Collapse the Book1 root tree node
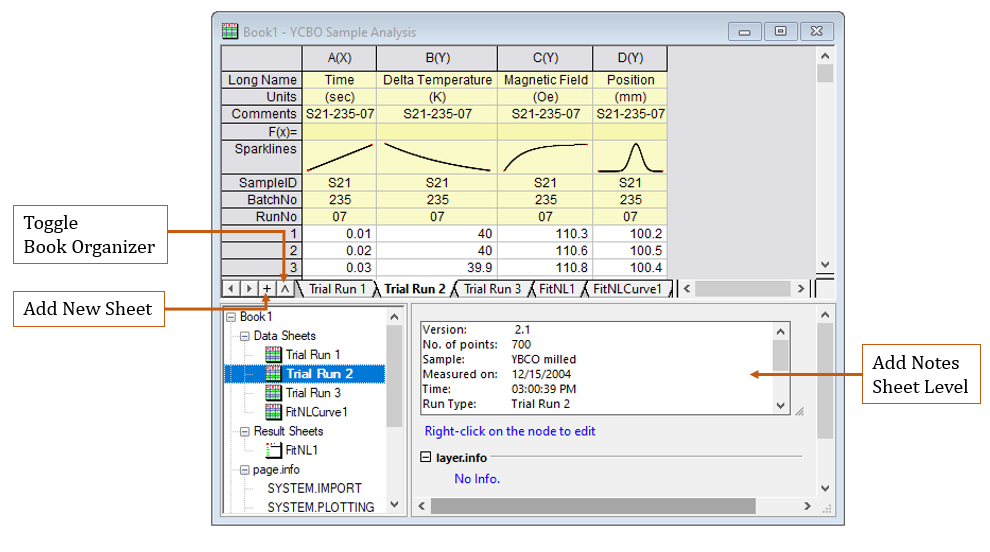This screenshot has height=552, width=990. (x=231, y=317)
